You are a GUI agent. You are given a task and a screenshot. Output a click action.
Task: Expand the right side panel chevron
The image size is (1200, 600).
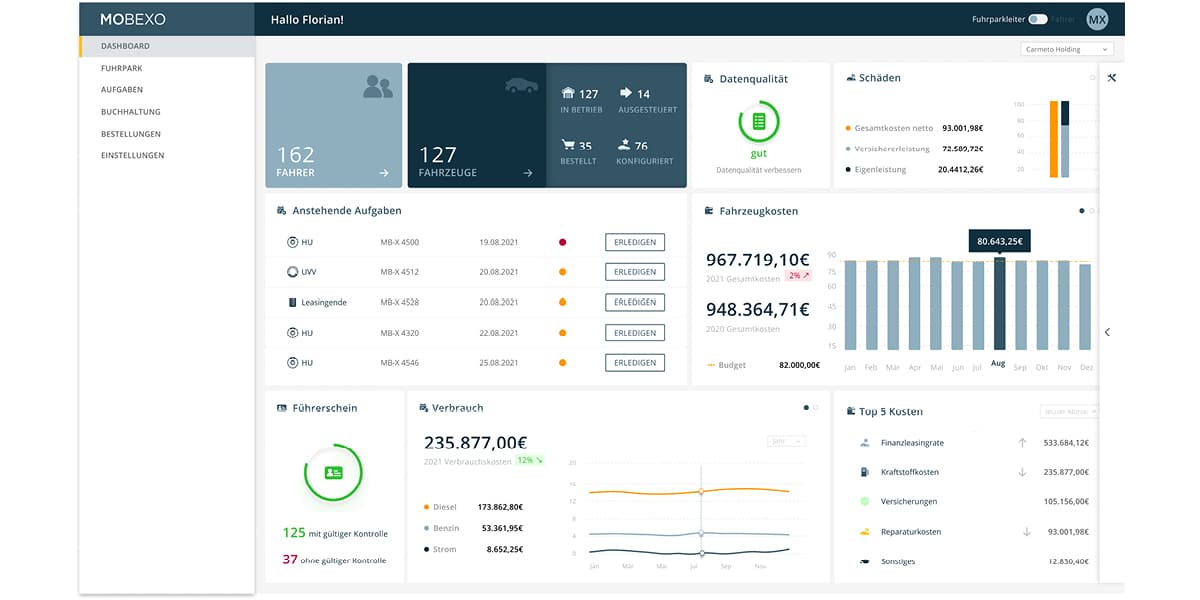1107,332
